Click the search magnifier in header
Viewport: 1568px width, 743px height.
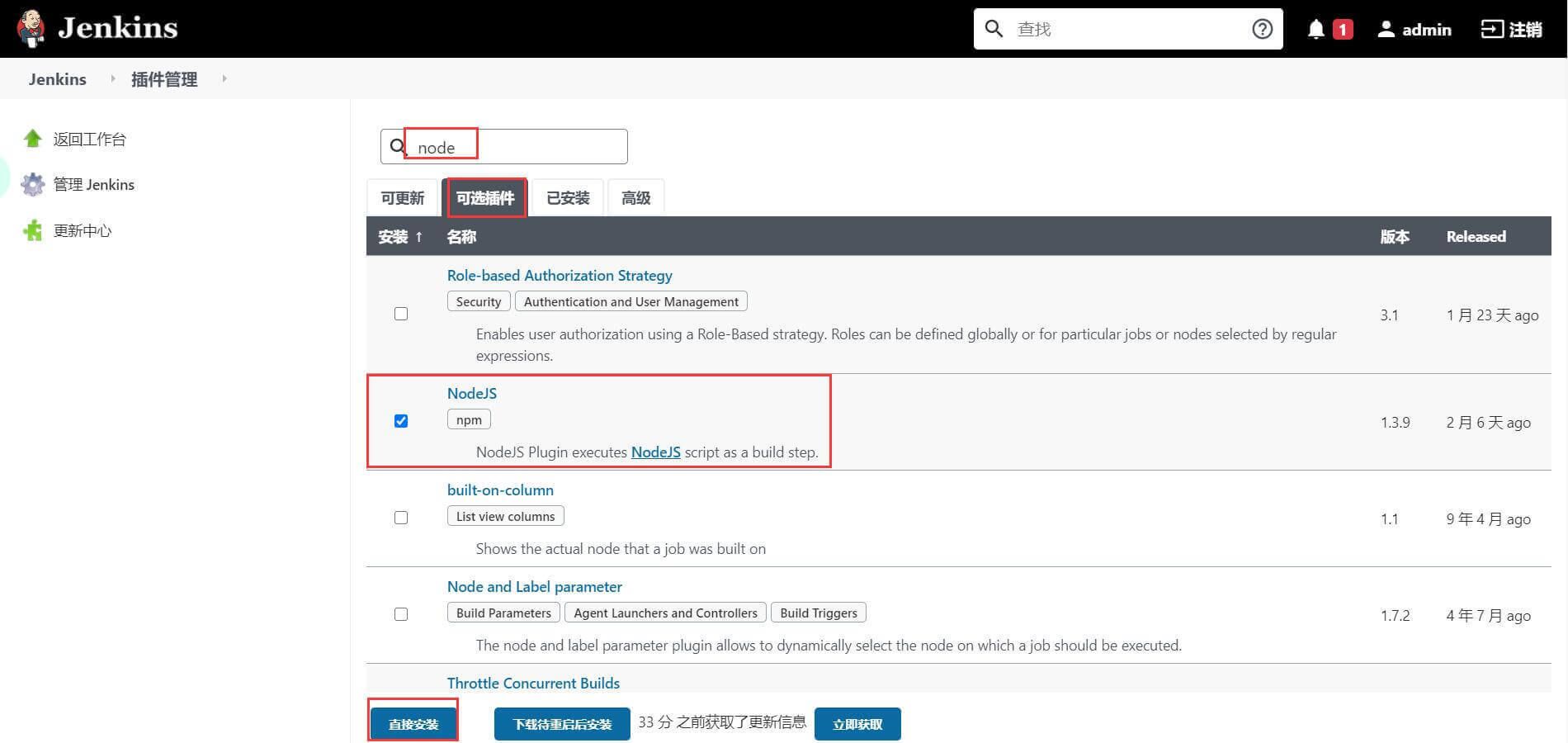coord(994,29)
